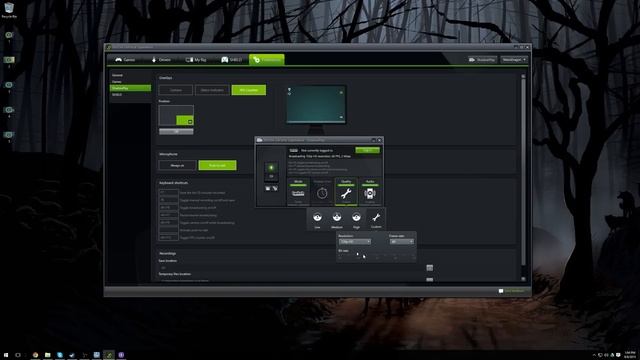Open the Audio speaker panel

(370, 192)
